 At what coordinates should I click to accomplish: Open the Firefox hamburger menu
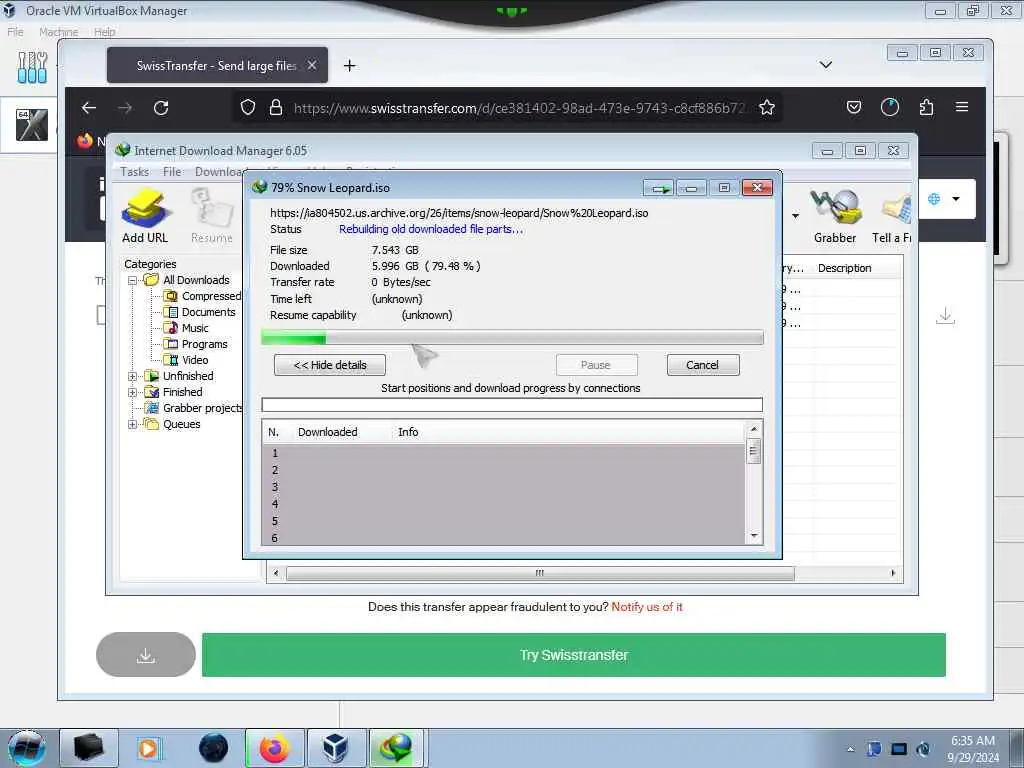(962, 106)
